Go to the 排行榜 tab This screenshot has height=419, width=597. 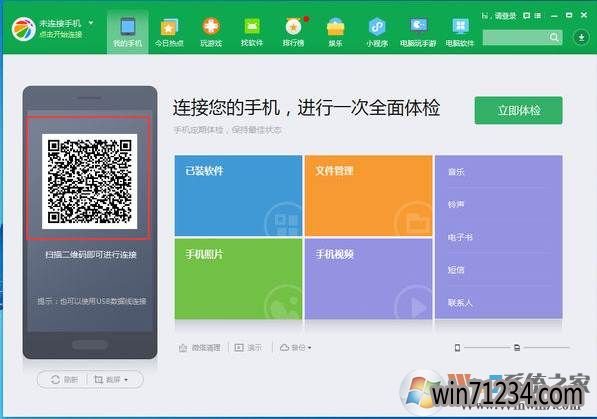294,33
